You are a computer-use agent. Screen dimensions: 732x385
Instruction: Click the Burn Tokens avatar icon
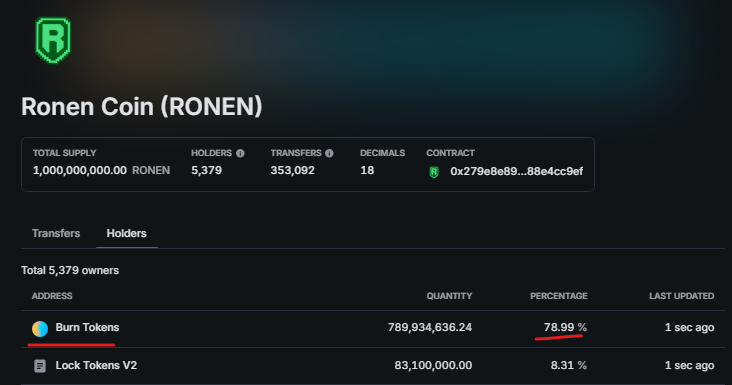[40, 329]
